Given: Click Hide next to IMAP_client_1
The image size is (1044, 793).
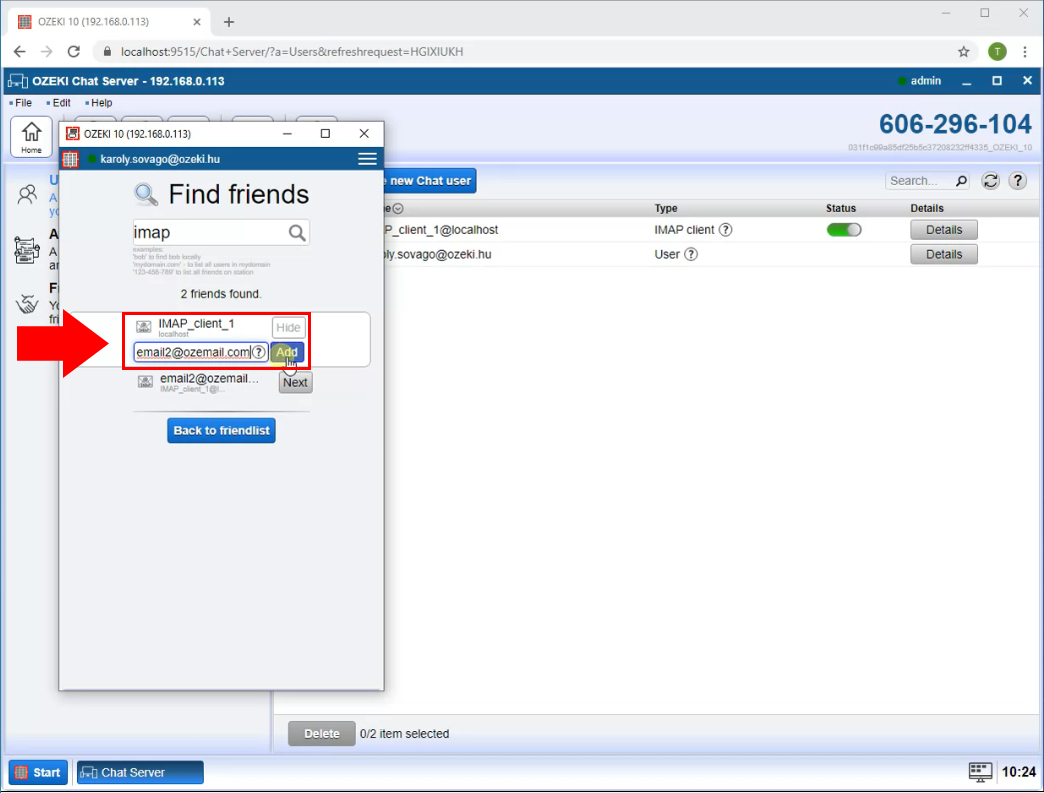Looking at the screenshot, I should pyautogui.click(x=288, y=327).
